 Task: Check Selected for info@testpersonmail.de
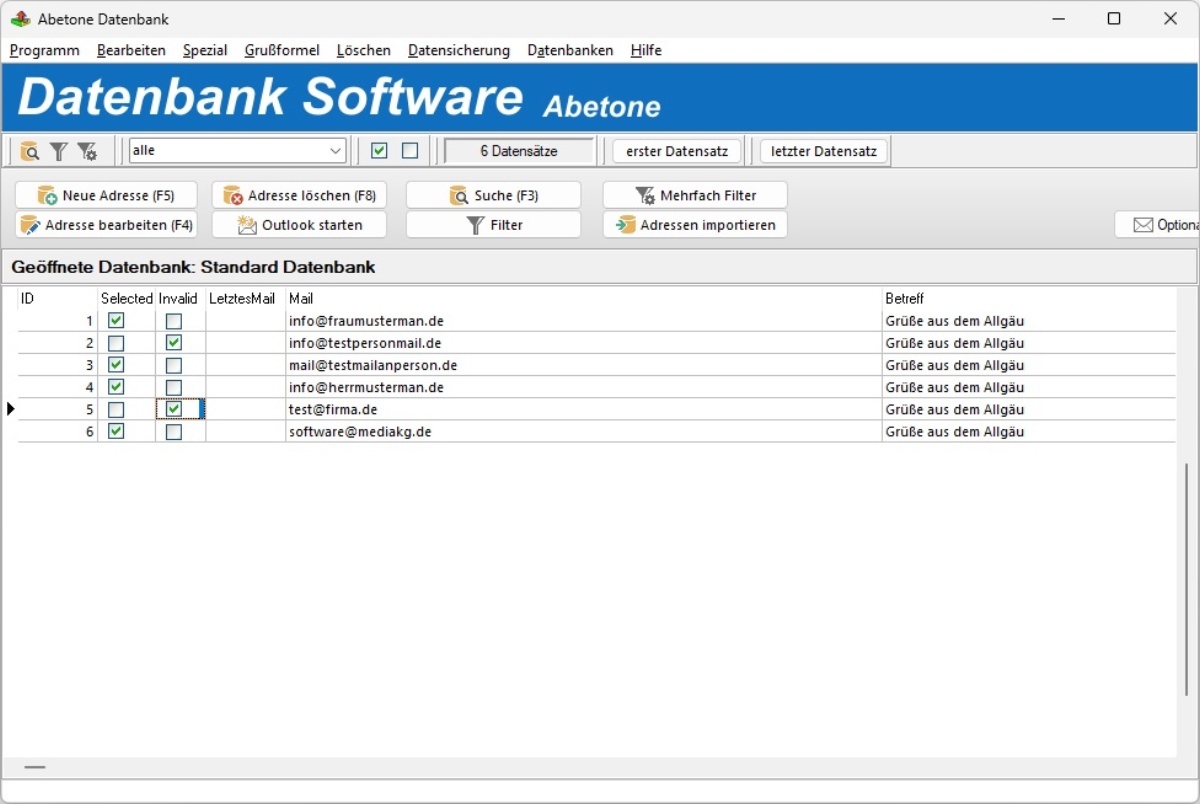click(116, 343)
